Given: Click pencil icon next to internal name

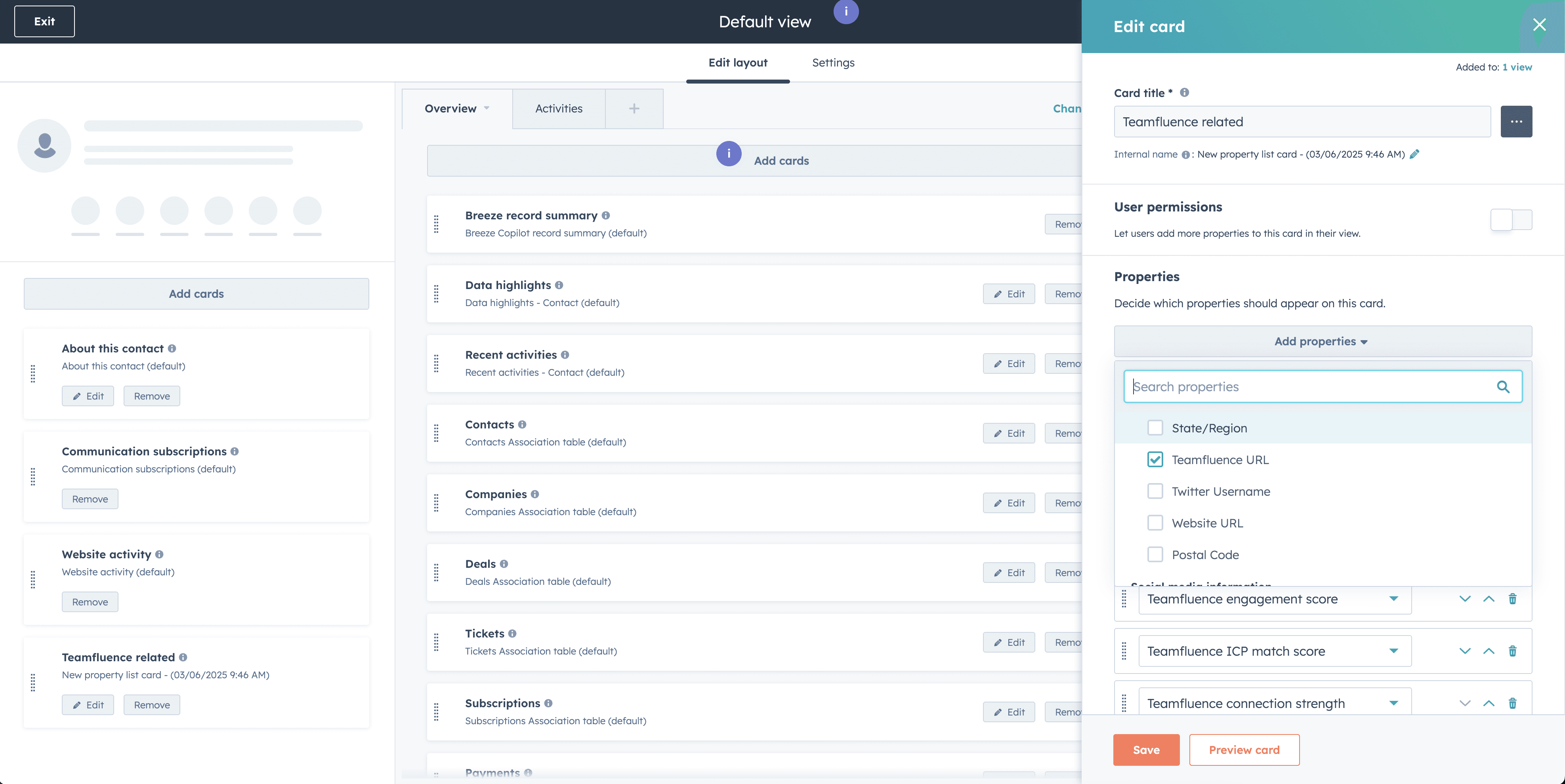Looking at the screenshot, I should (x=1414, y=154).
